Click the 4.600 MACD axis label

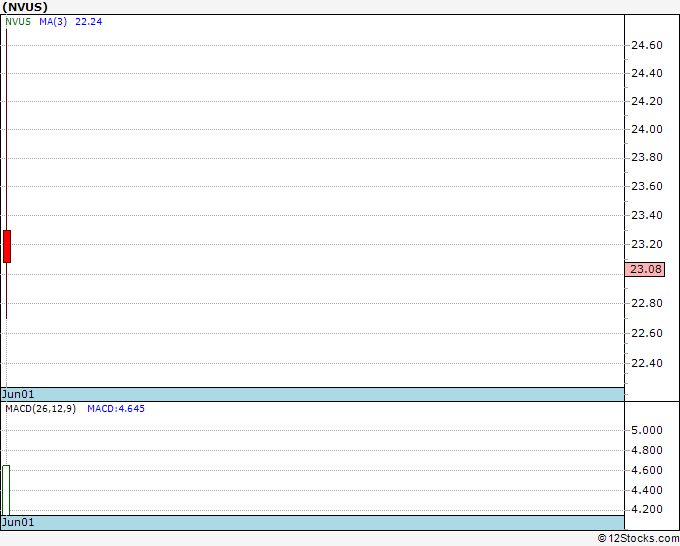tap(647, 470)
